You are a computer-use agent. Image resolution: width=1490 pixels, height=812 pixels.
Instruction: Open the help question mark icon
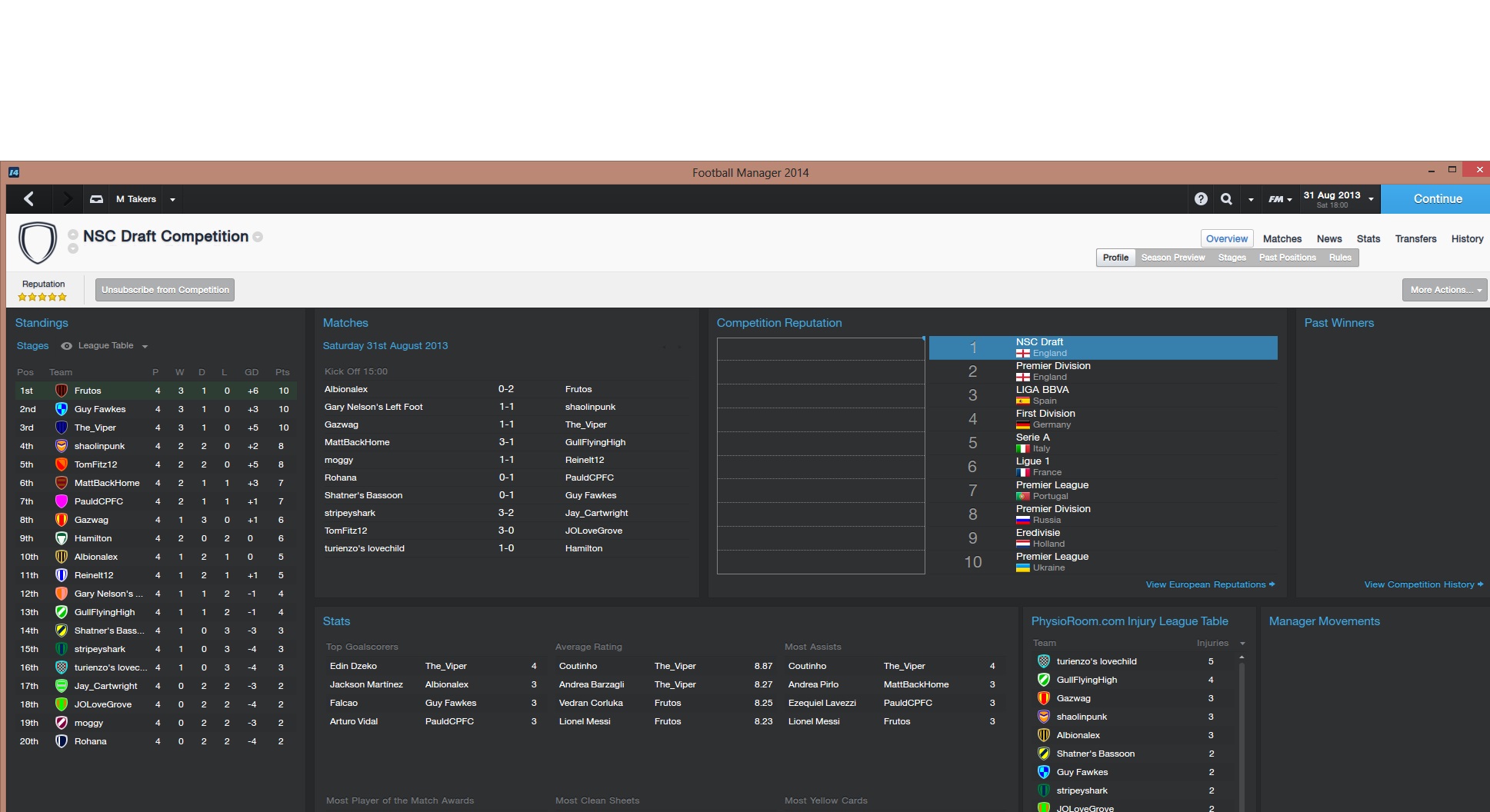pyautogui.click(x=1201, y=199)
